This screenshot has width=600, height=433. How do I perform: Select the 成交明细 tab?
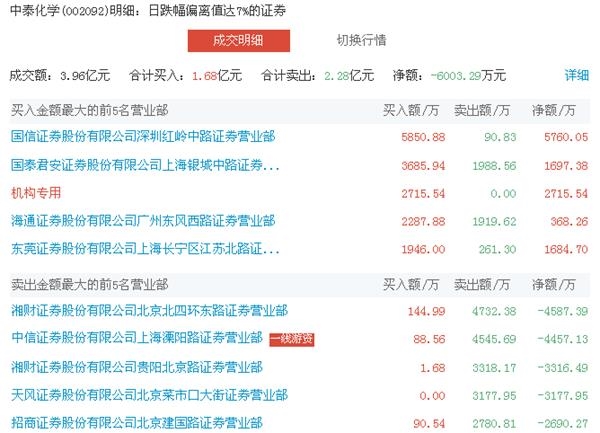[239, 40]
